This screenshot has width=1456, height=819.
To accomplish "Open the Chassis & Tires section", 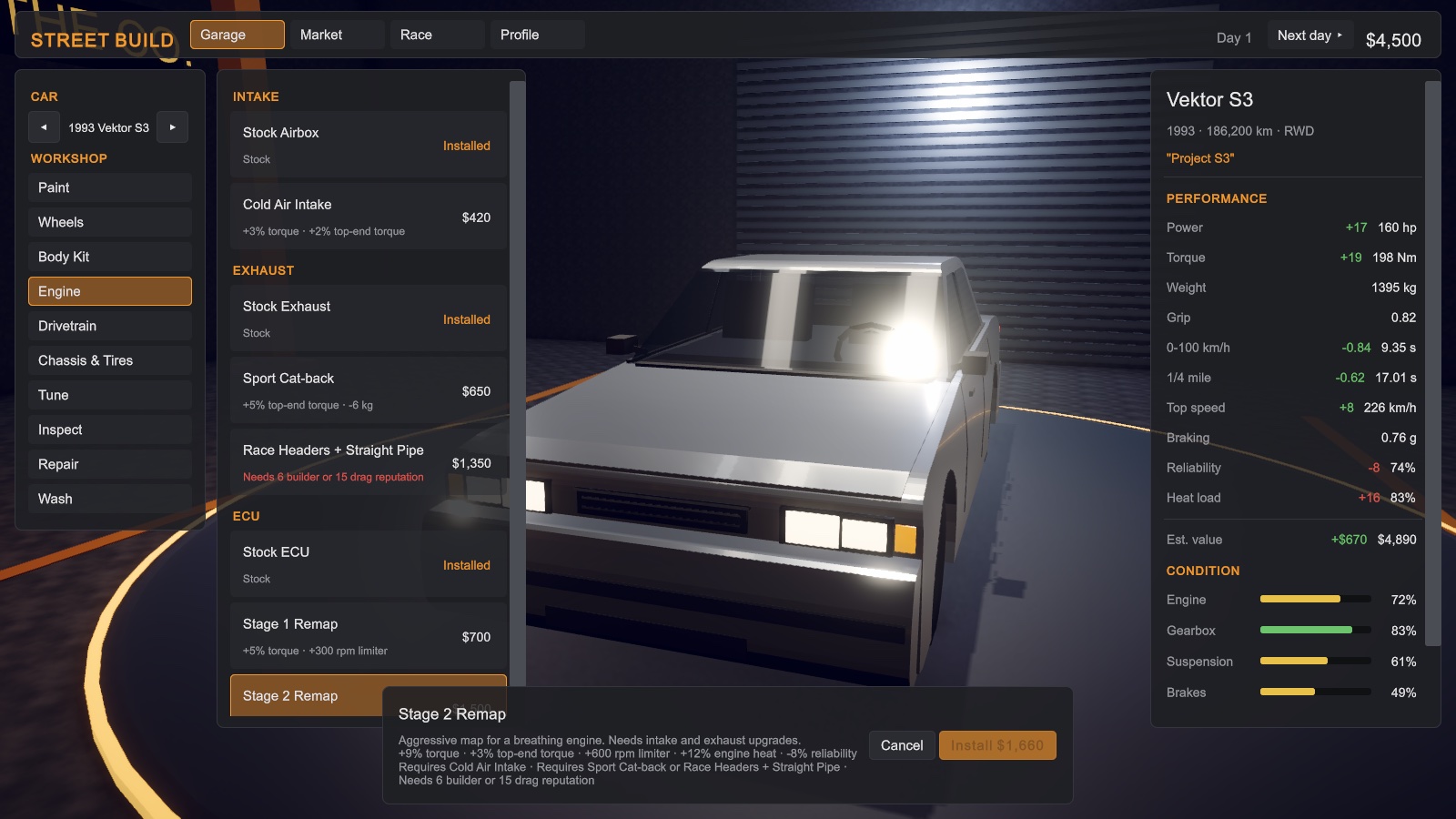I will coord(110,360).
